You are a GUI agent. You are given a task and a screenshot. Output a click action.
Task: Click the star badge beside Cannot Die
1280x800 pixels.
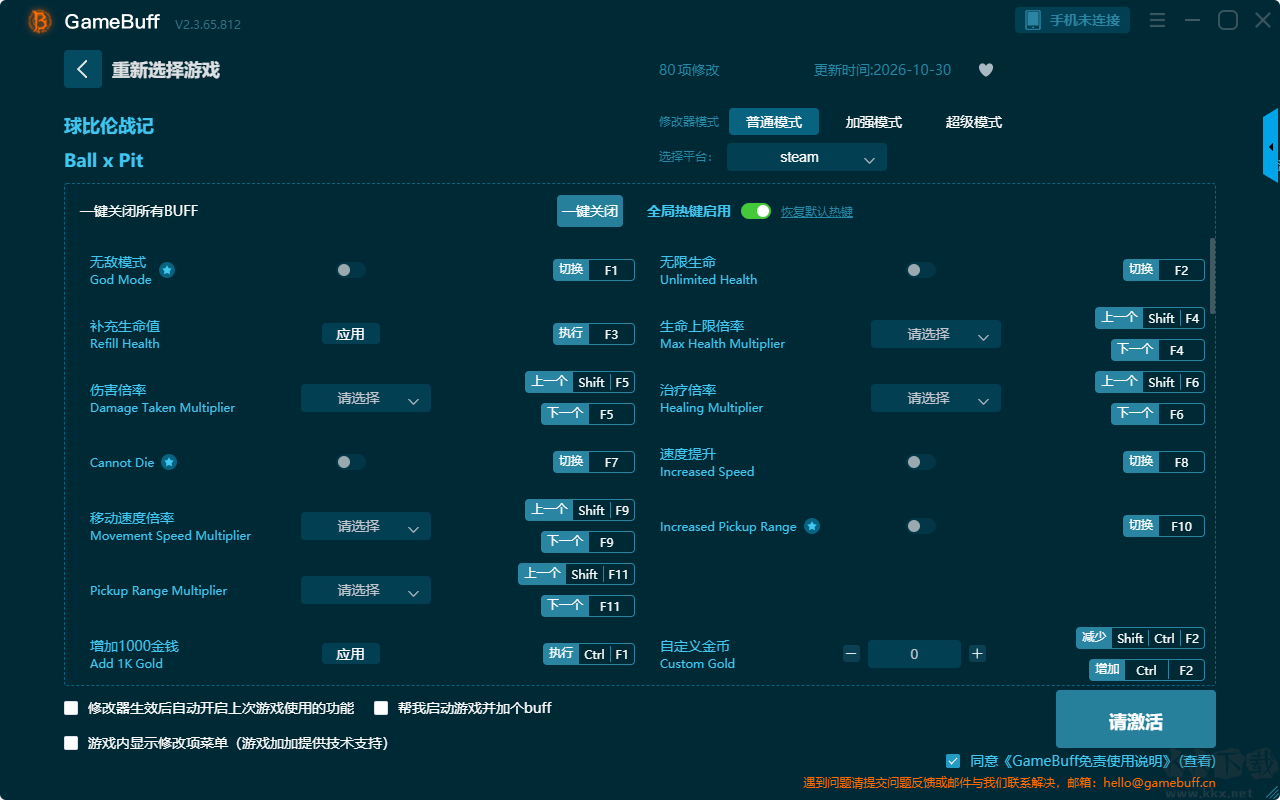(x=169, y=462)
